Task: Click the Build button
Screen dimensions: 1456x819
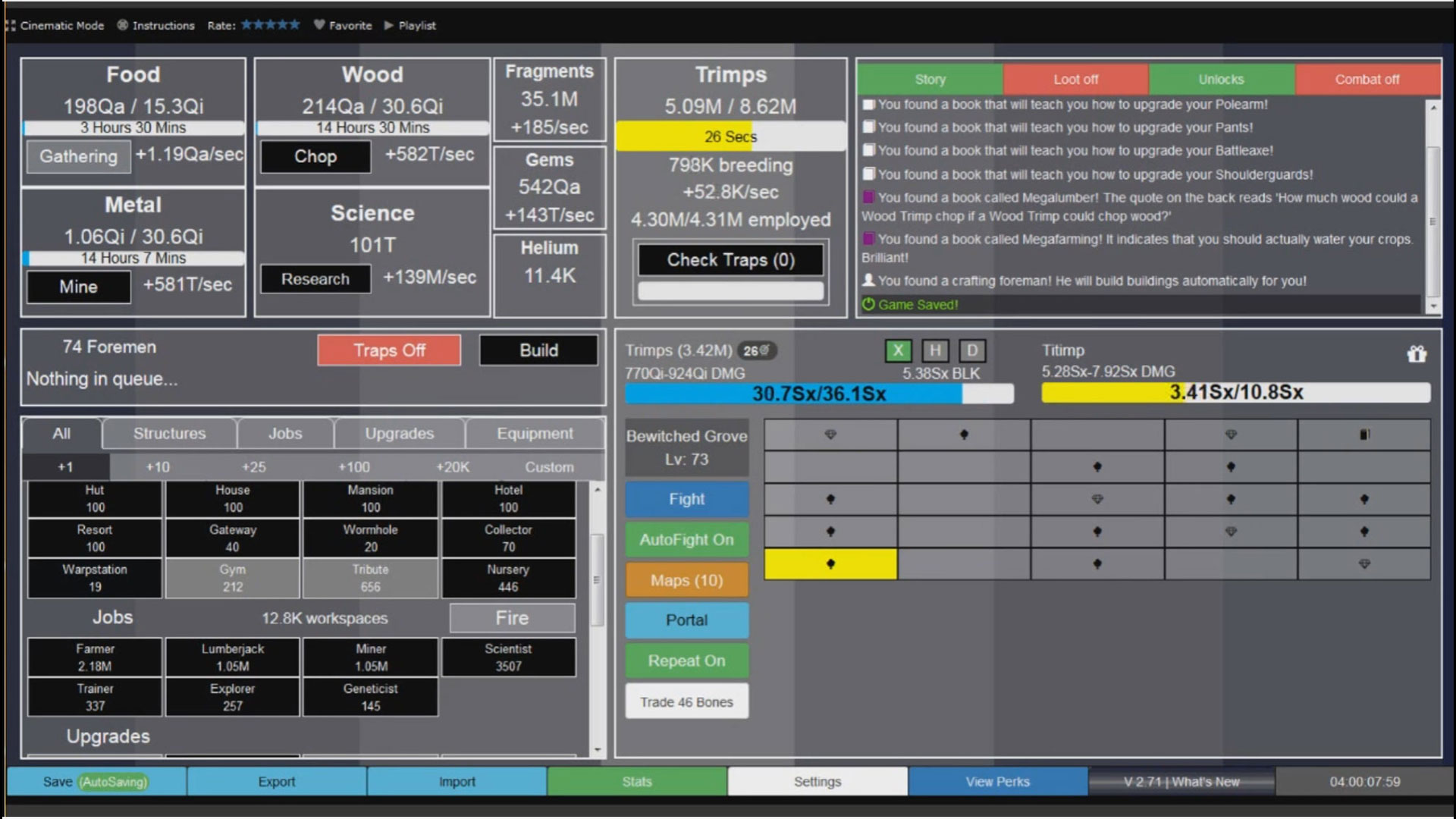Action: [x=538, y=350]
